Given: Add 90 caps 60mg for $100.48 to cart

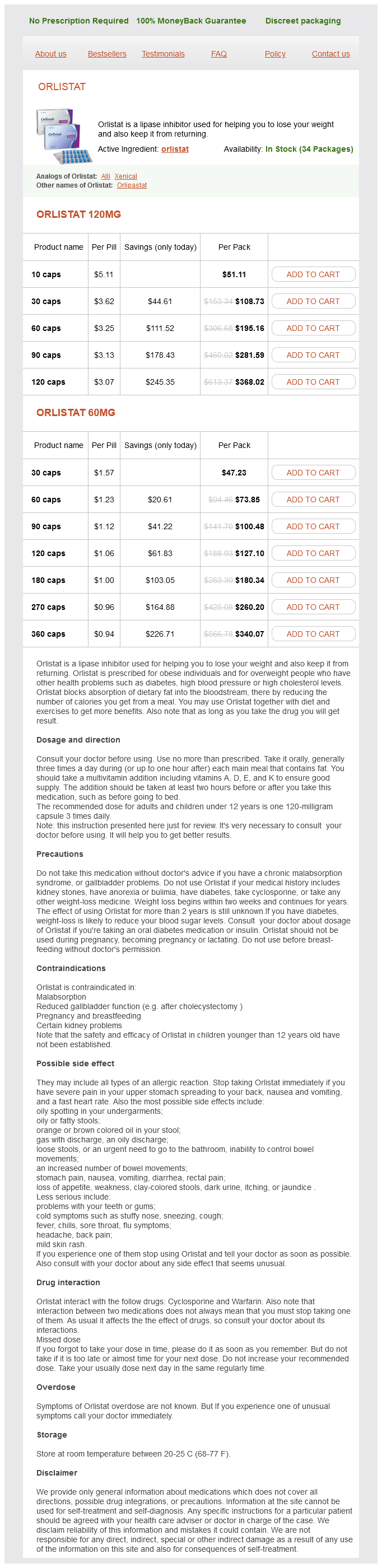Looking at the screenshot, I should [313, 526].
